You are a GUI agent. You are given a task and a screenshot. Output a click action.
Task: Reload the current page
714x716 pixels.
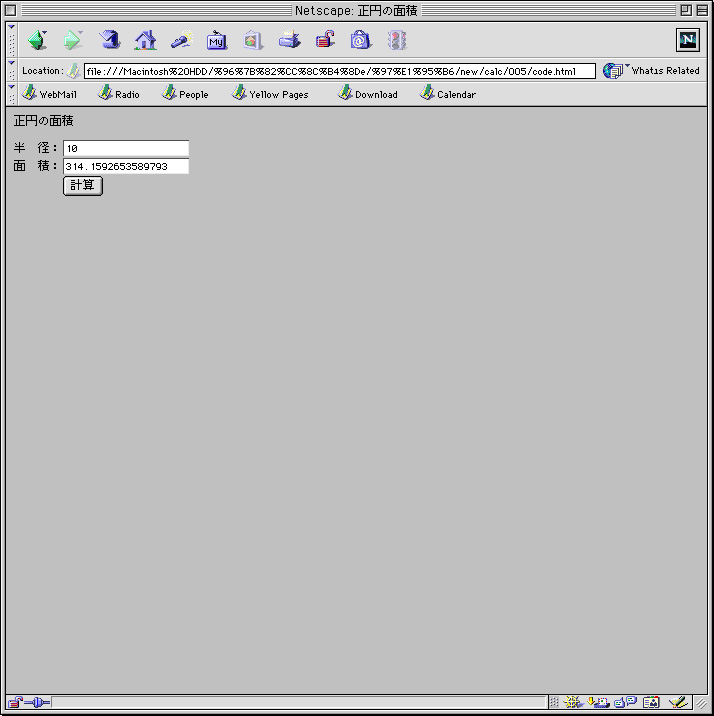click(x=109, y=40)
